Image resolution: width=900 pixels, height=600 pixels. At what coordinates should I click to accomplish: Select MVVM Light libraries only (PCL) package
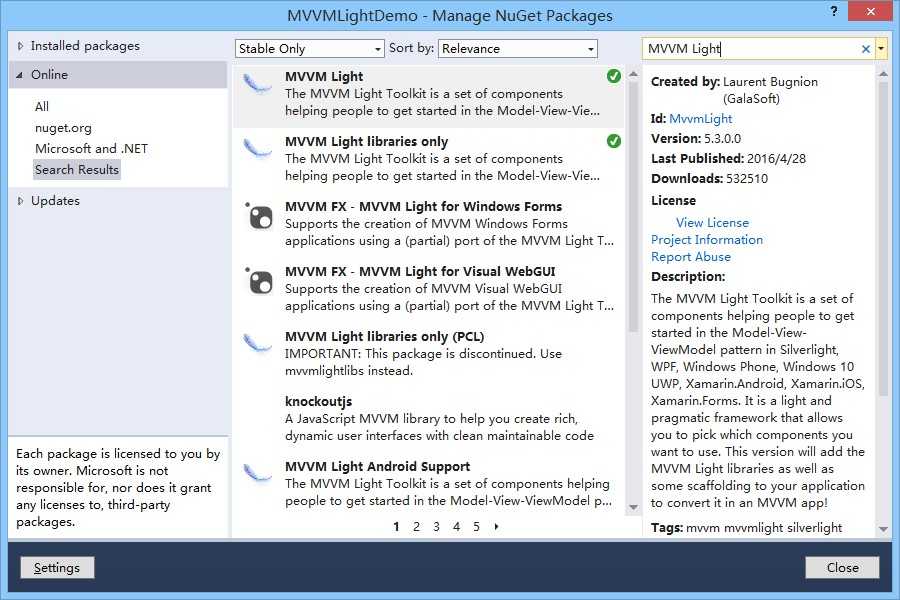[x=428, y=354]
